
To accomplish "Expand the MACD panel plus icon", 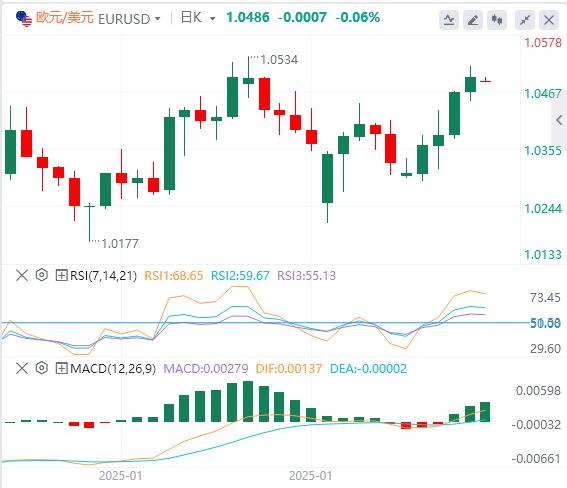I will pyautogui.click(x=61, y=369).
